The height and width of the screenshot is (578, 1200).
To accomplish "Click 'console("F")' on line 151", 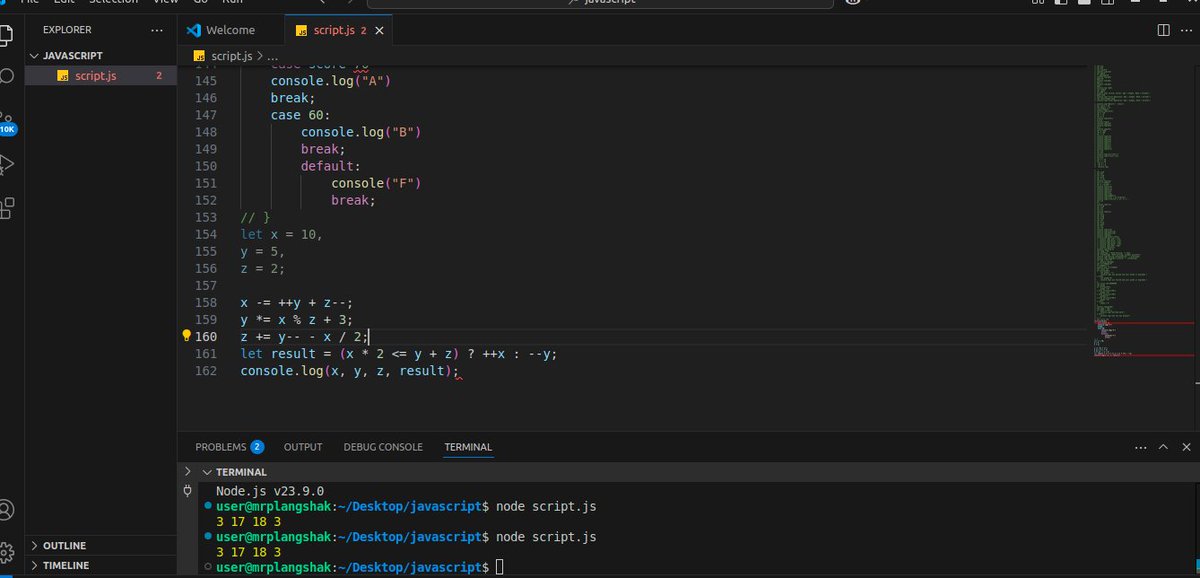I will (x=376, y=183).
